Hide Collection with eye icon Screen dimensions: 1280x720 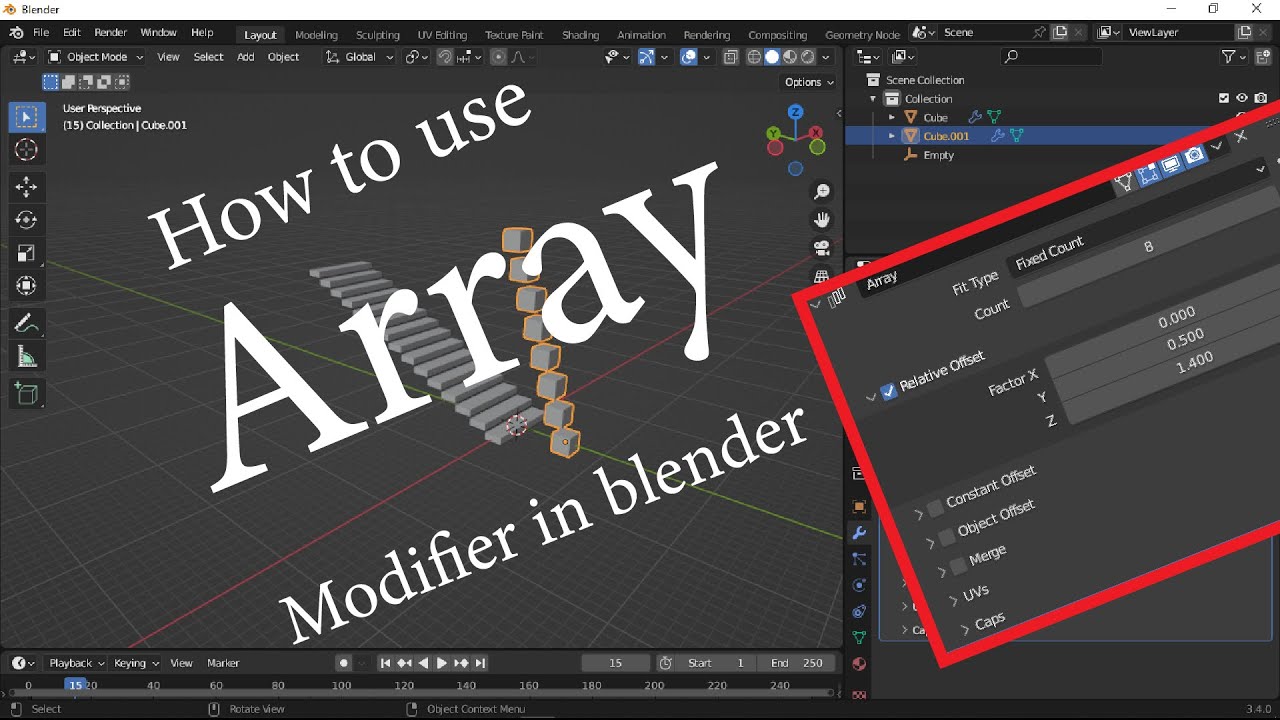1242,98
